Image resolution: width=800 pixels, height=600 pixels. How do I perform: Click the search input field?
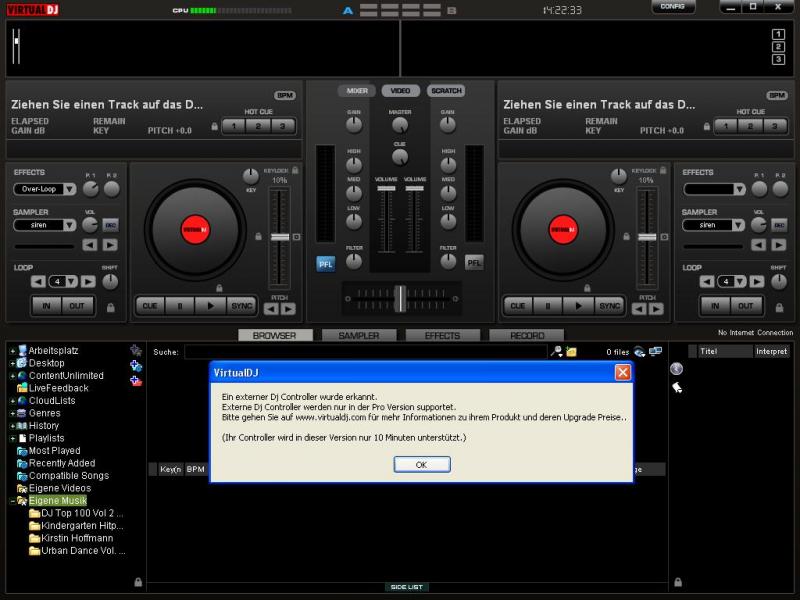tap(366, 352)
